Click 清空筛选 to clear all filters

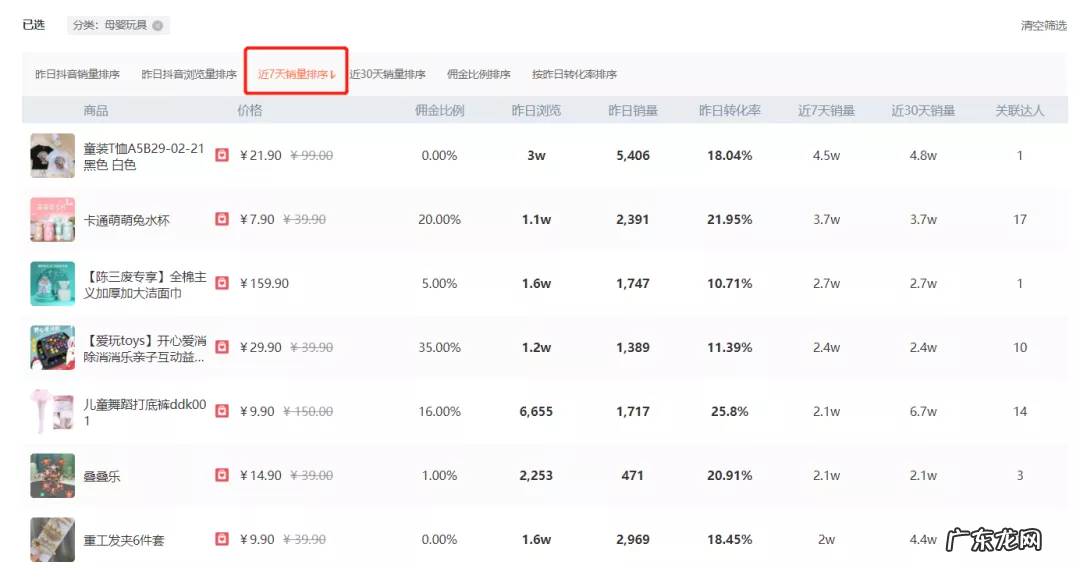1043,26
